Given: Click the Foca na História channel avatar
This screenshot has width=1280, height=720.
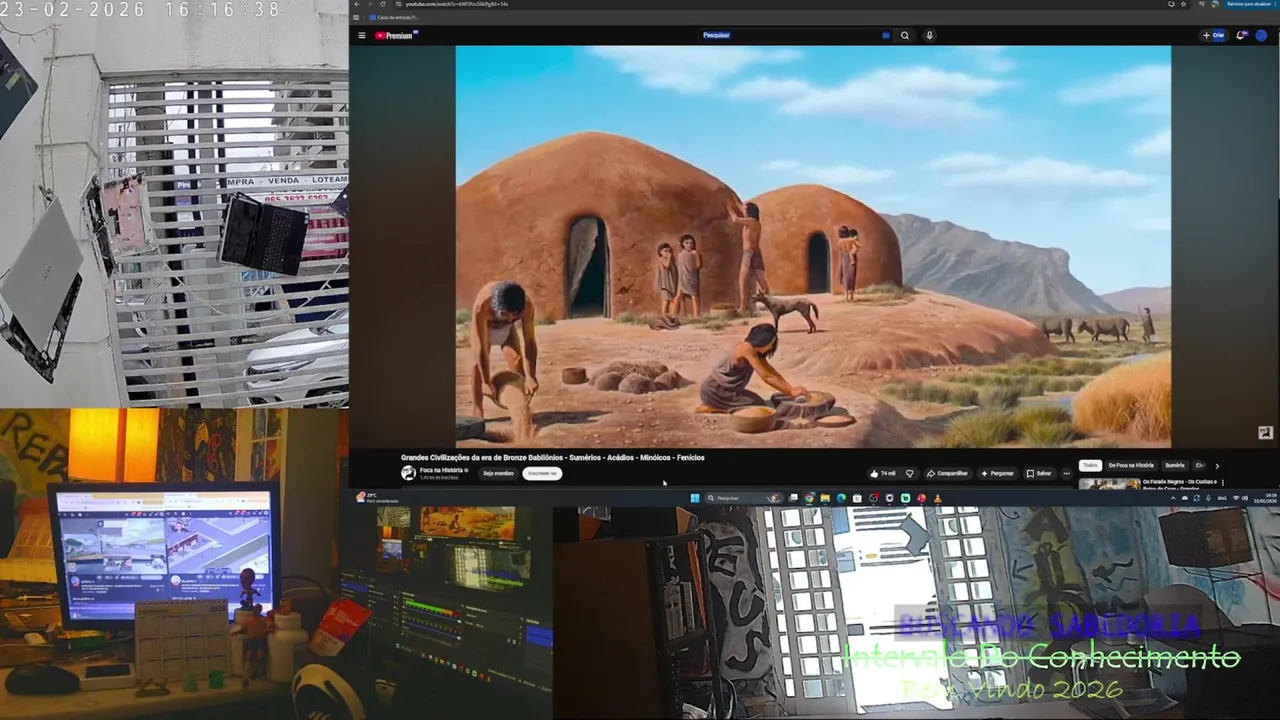Looking at the screenshot, I should tap(408, 473).
